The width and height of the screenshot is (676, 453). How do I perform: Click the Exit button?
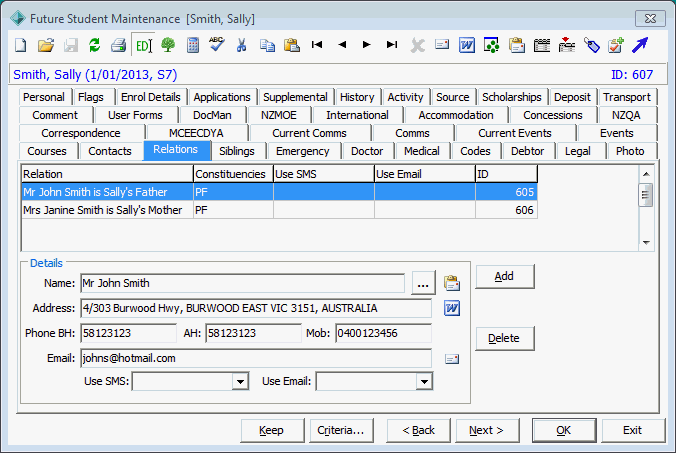(632, 430)
